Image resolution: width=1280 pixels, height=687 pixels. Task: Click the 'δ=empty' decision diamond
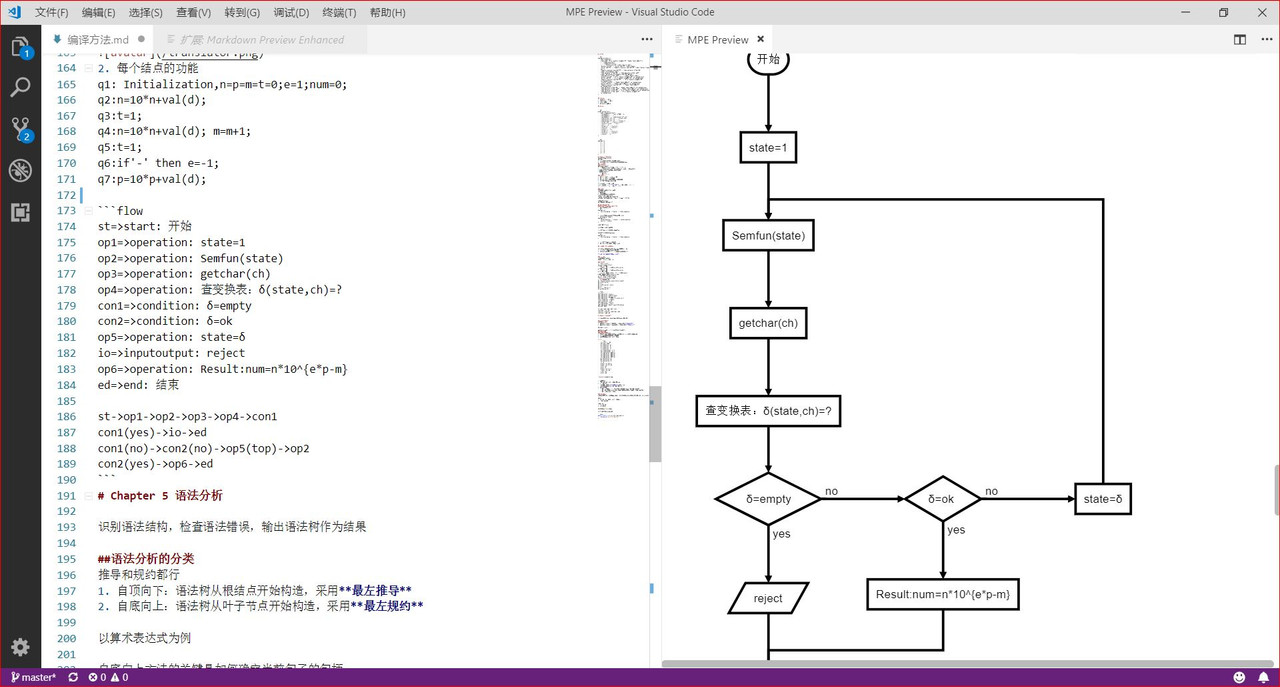point(768,498)
